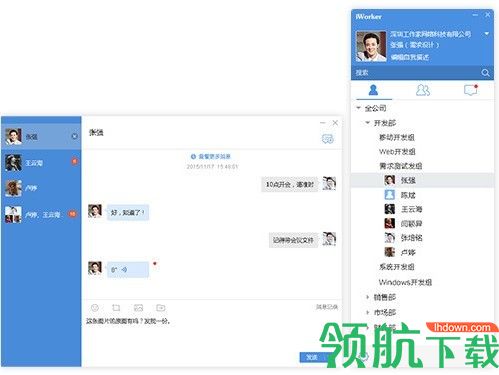Click 陈斌's default avatar in the contact tree
499x375 pixels.
click(390, 195)
